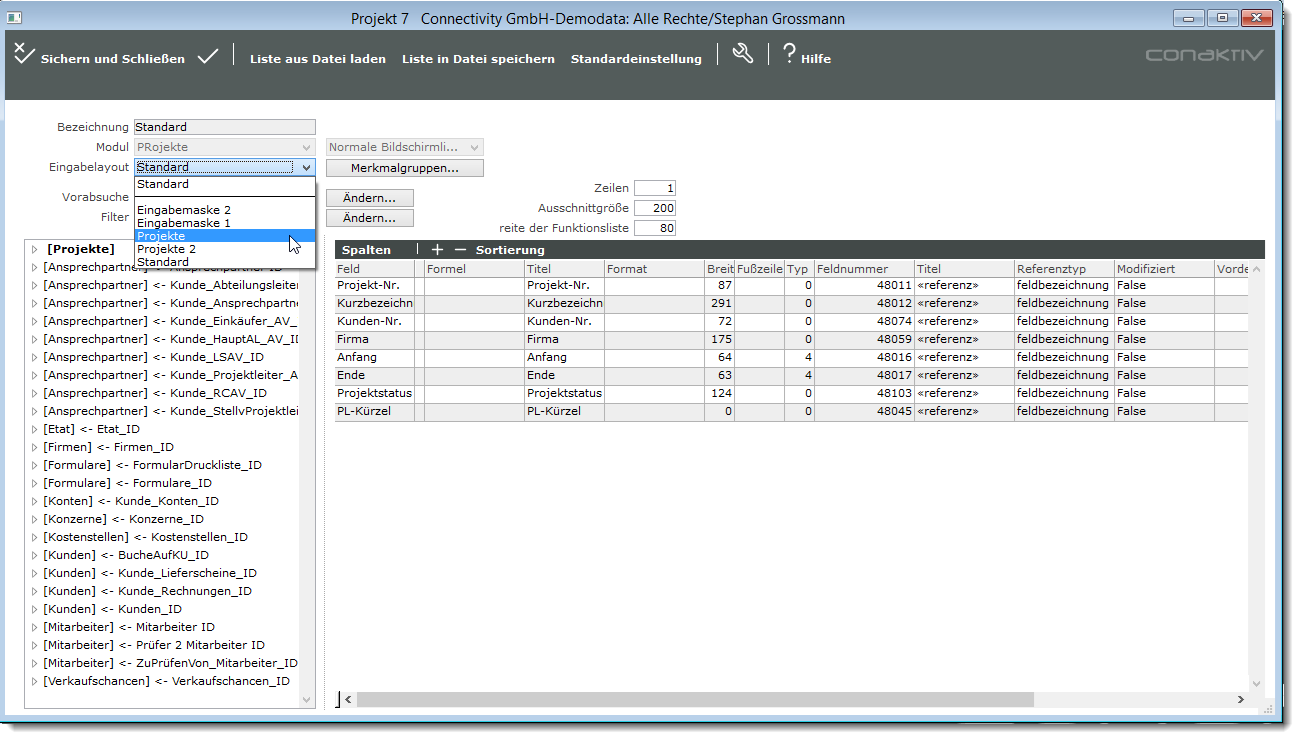
Task: Click plus icon to add column
Action: point(437,249)
